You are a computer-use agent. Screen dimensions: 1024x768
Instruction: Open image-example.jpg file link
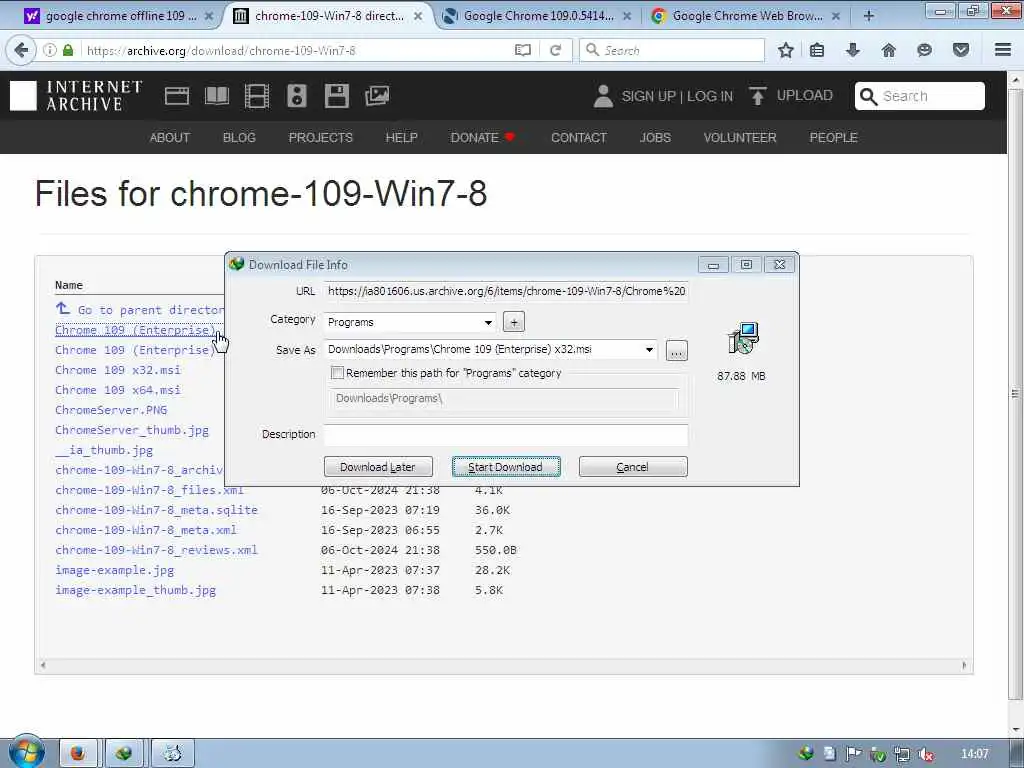click(115, 570)
